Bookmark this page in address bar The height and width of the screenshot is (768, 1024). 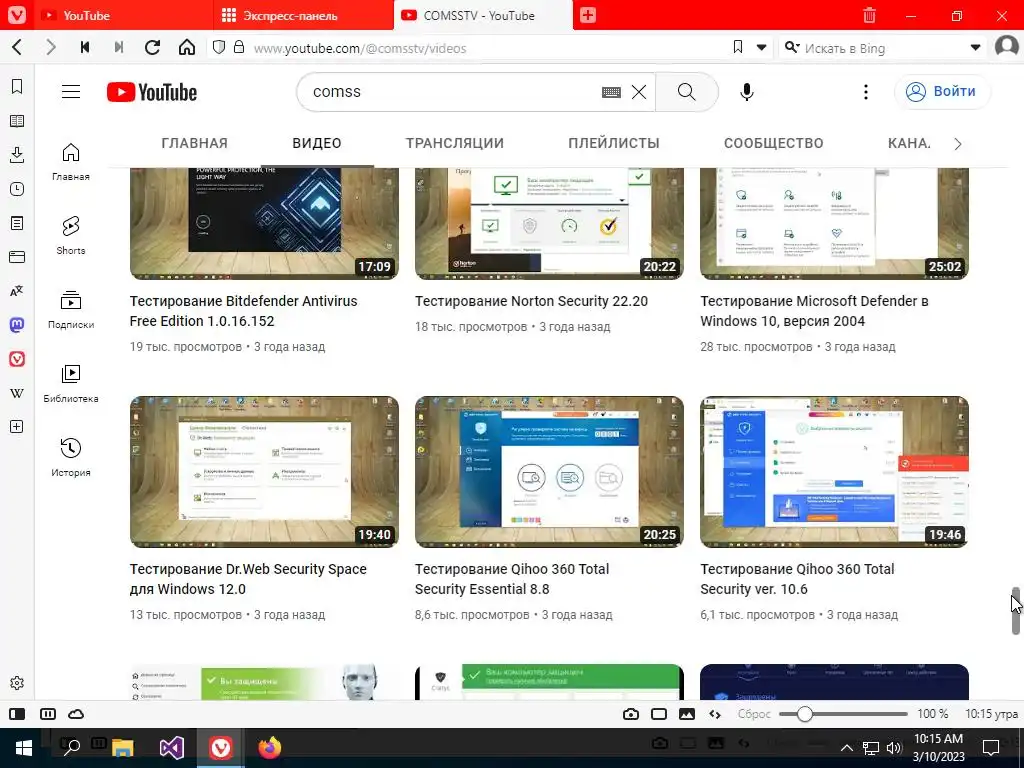pyautogui.click(x=738, y=47)
